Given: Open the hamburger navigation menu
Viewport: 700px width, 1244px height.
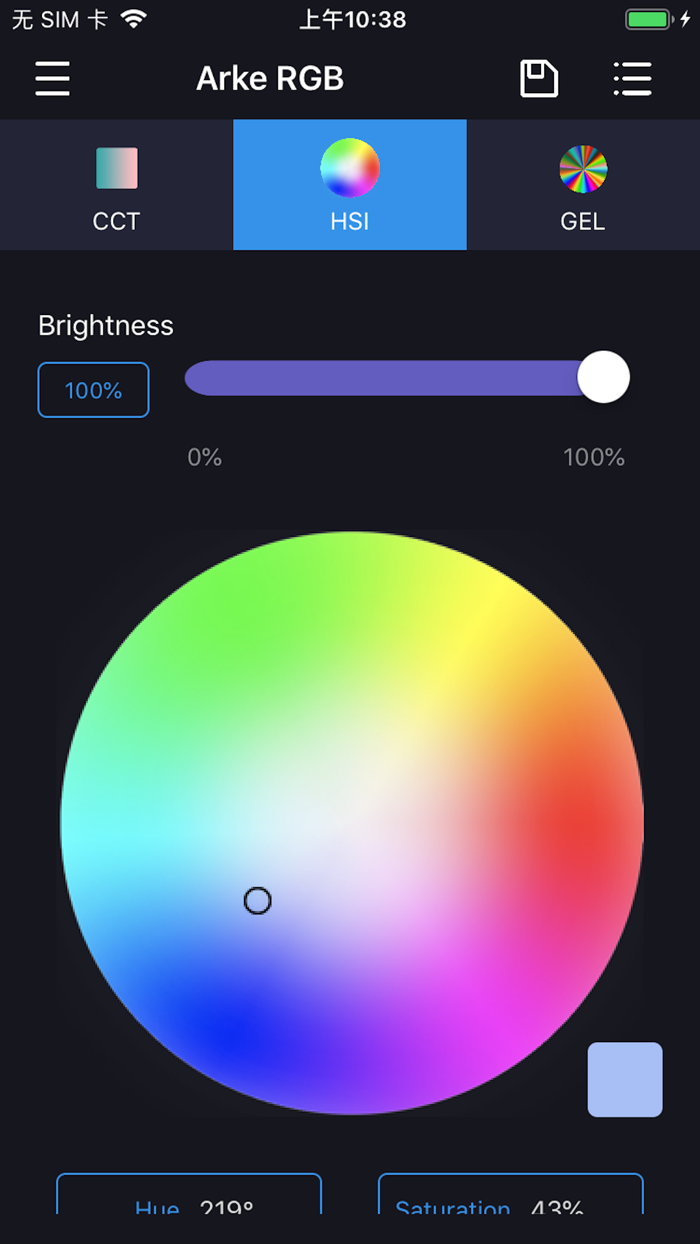Looking at the screenshot, I should [52, 78].
